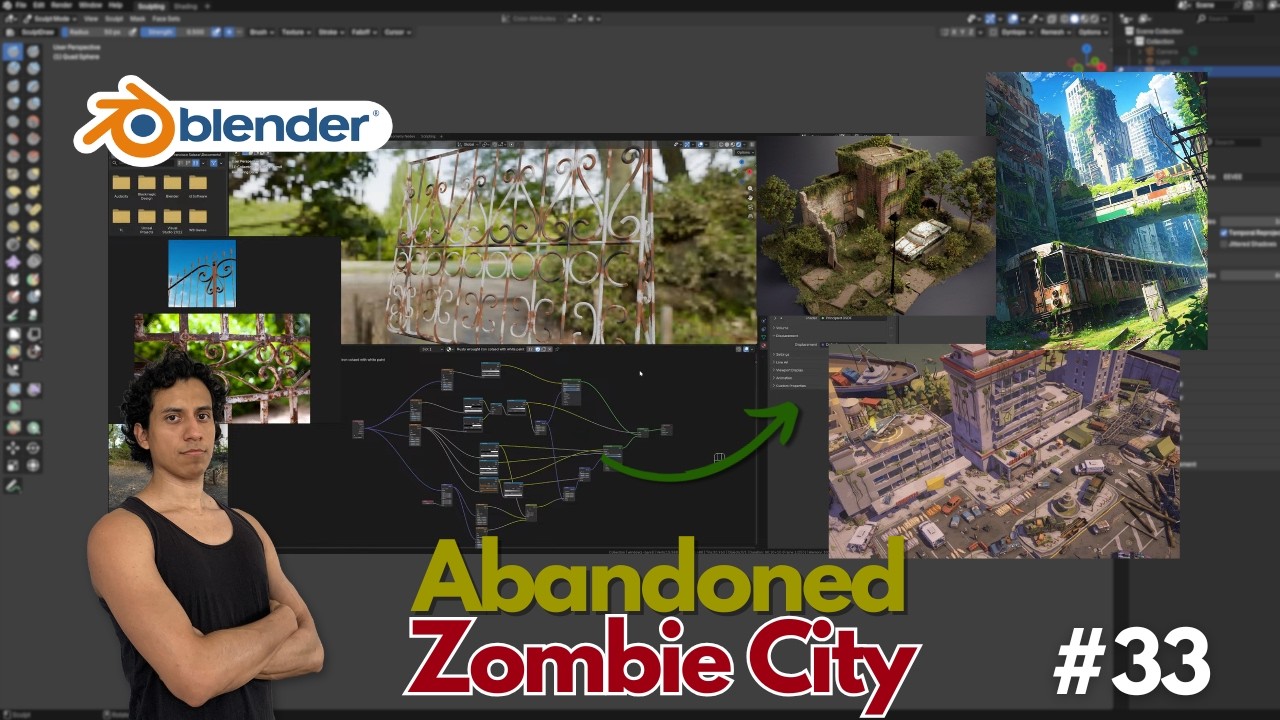Open the Help menu

click(116, 5)
